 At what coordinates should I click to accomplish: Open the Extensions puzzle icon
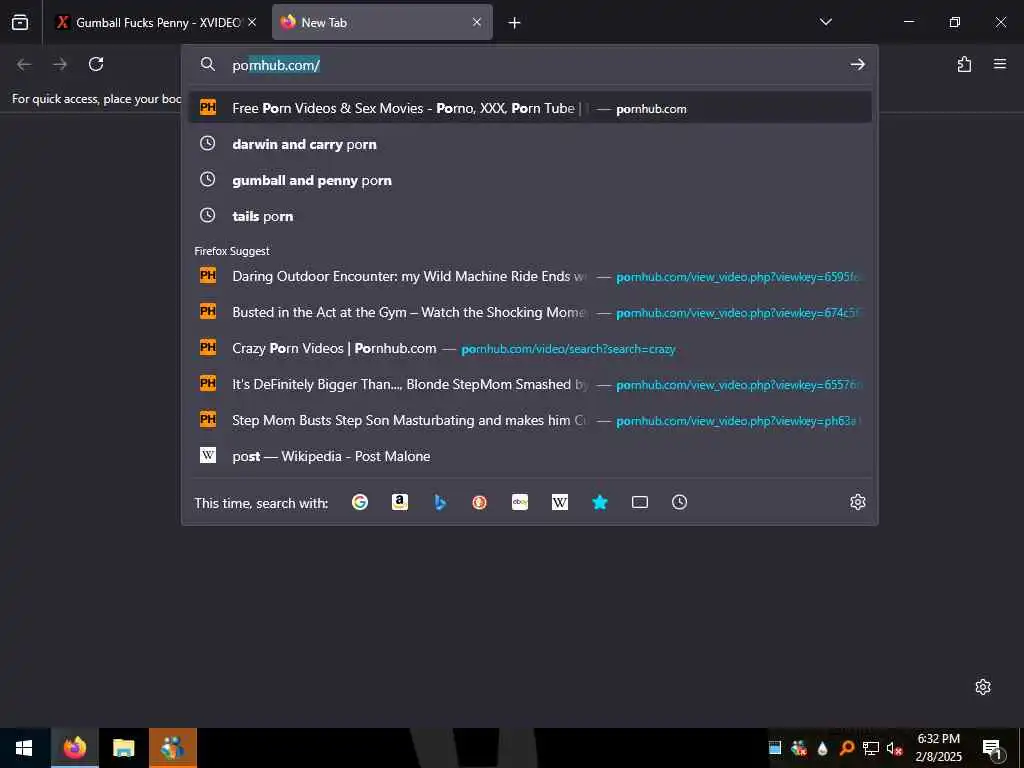click(964, 64)
